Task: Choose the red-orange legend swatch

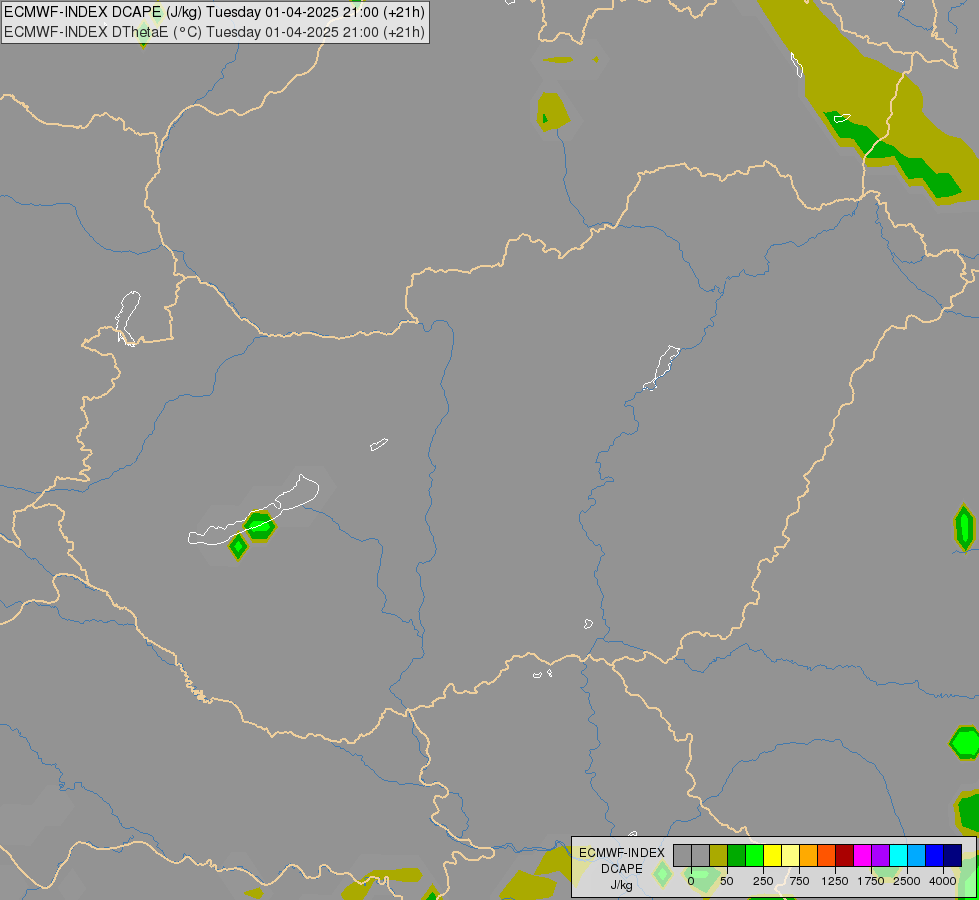Action: click(x=827, y=856)
